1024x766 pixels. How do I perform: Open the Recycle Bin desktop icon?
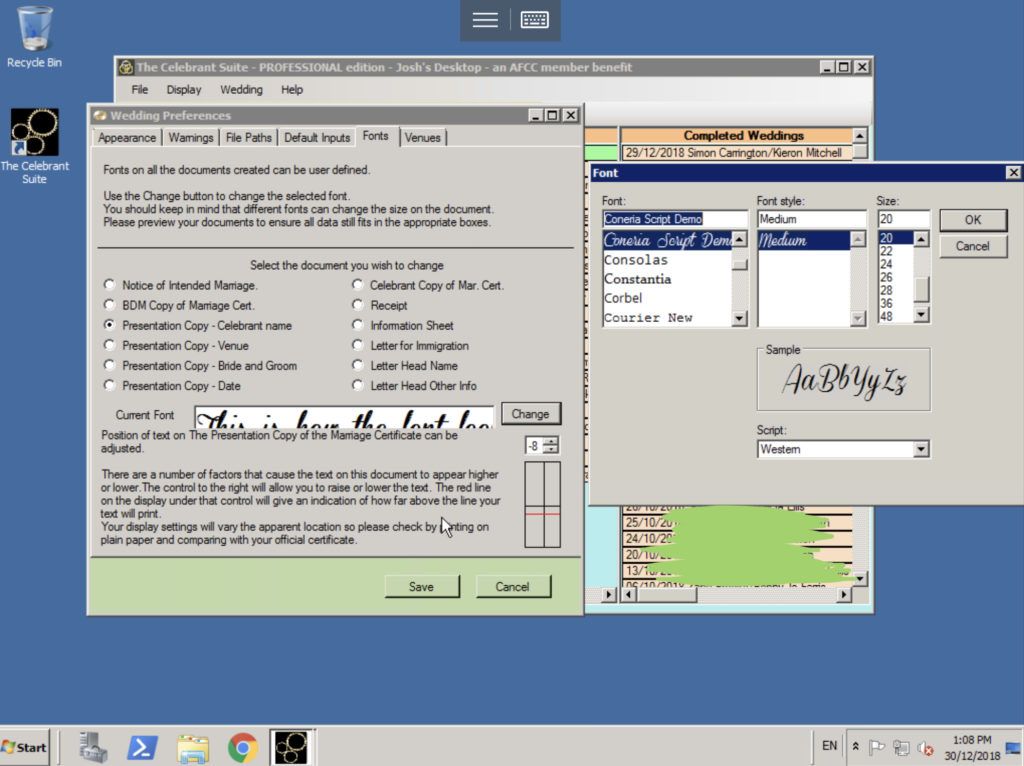point(34,28)
